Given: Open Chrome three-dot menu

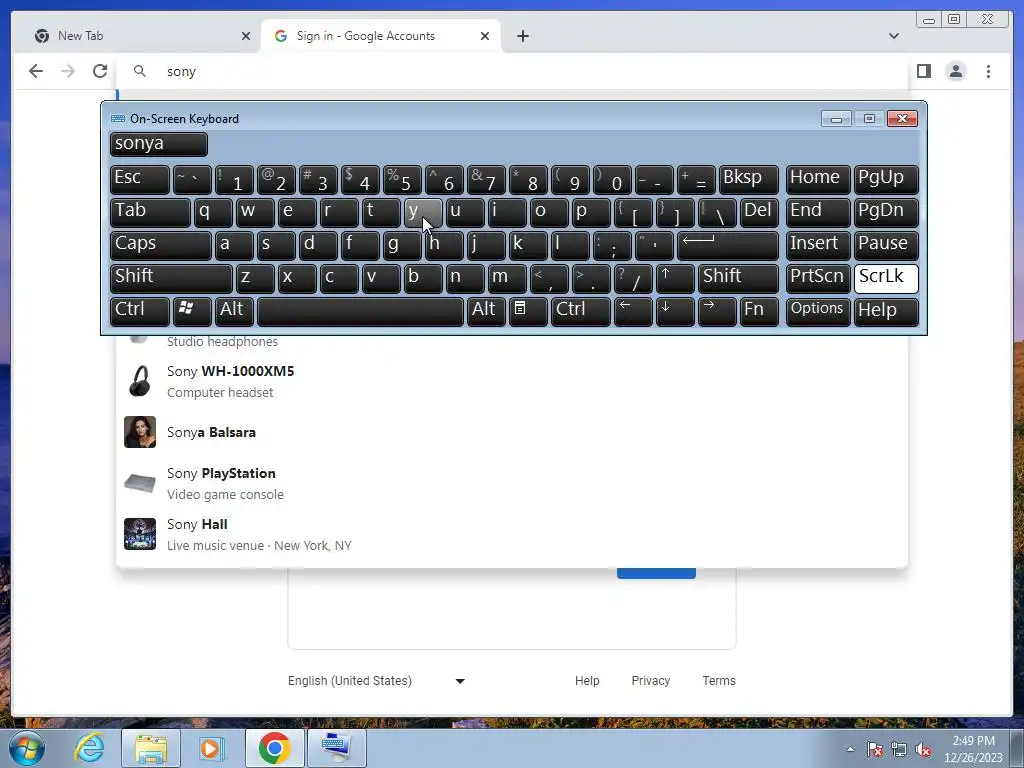Looking at the screenshot, I should coord(988,71).
